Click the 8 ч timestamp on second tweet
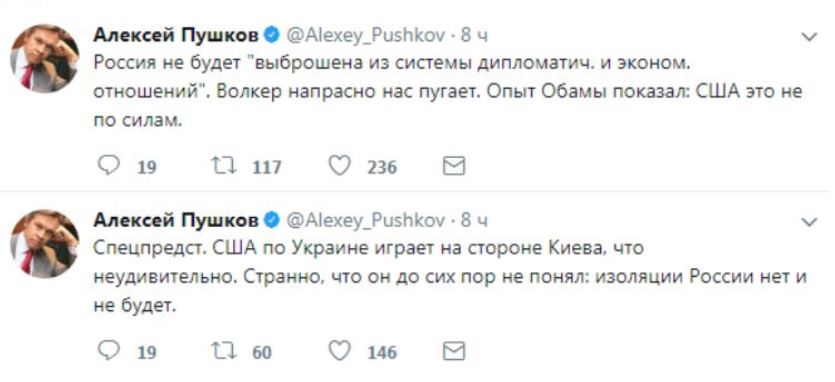835x382 pixels. point(474,220)
